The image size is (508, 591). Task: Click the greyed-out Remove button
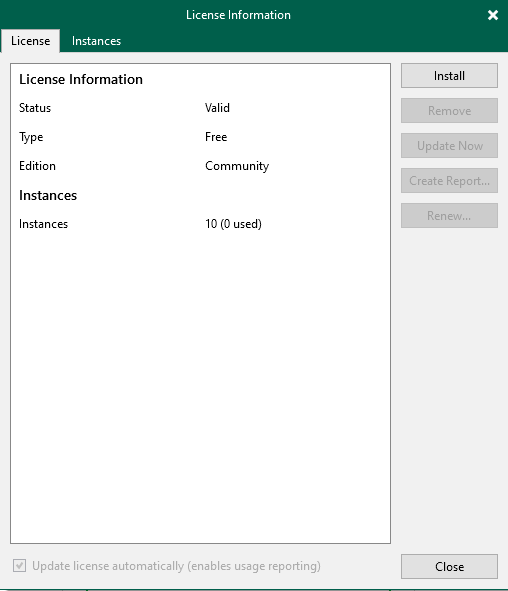click(449, 111)
